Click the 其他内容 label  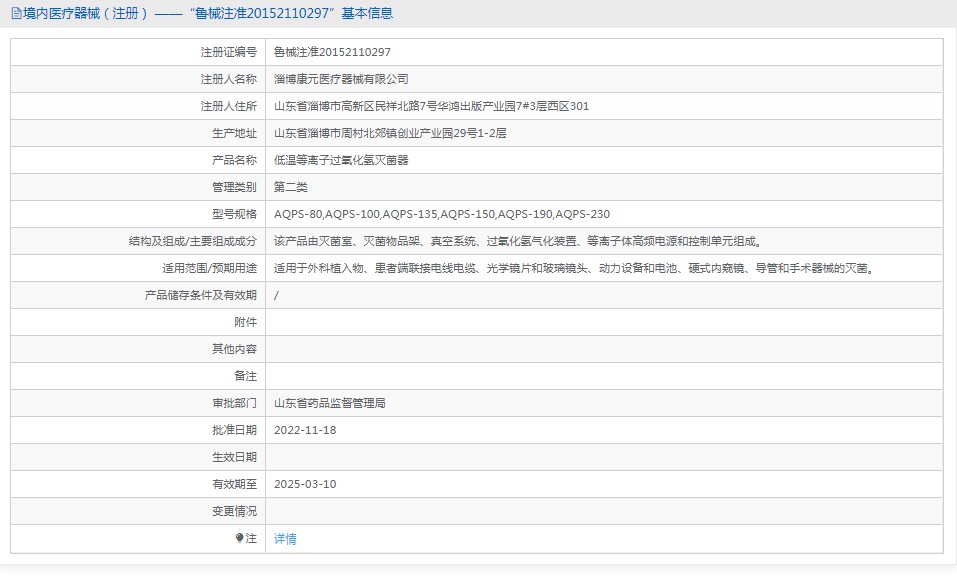click(234, 349)
